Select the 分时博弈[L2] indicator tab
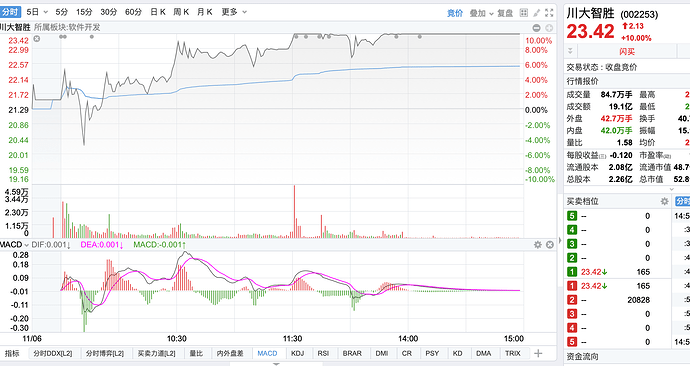The image size is (690, 366). click(x=105, y=353)
